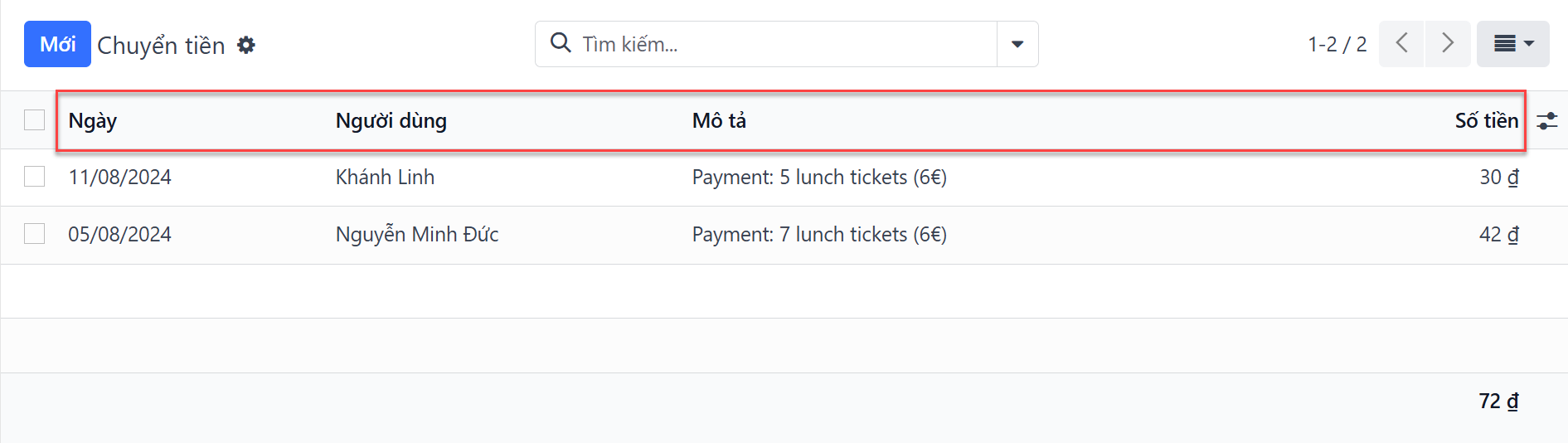The height and width of the screenshot is (443, 1568).
Task: Expand the search options dropdown arrow
Action: click(x=1017, y=44)
